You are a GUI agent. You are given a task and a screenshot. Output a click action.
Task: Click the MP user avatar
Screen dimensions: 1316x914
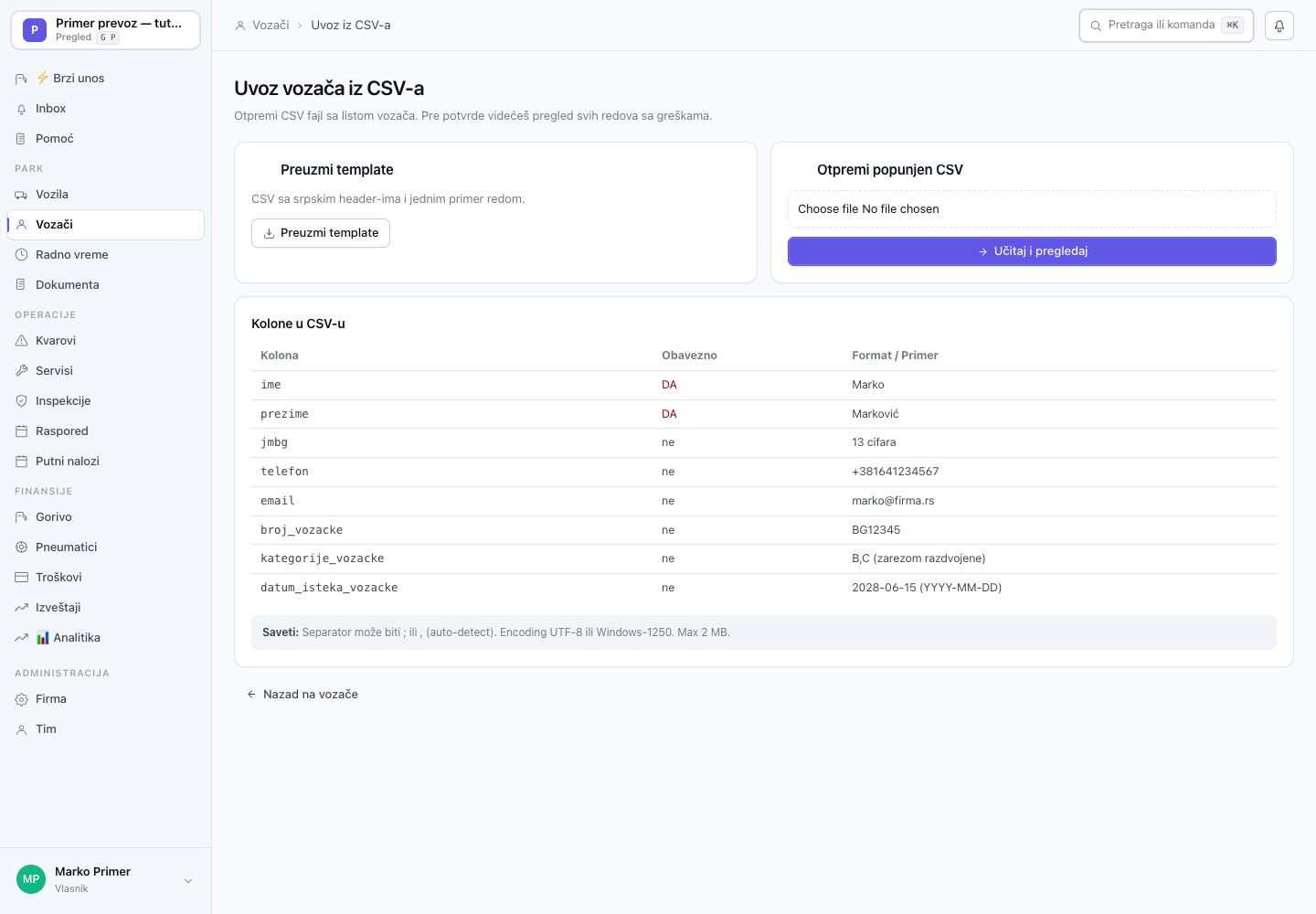pos(31,879)
